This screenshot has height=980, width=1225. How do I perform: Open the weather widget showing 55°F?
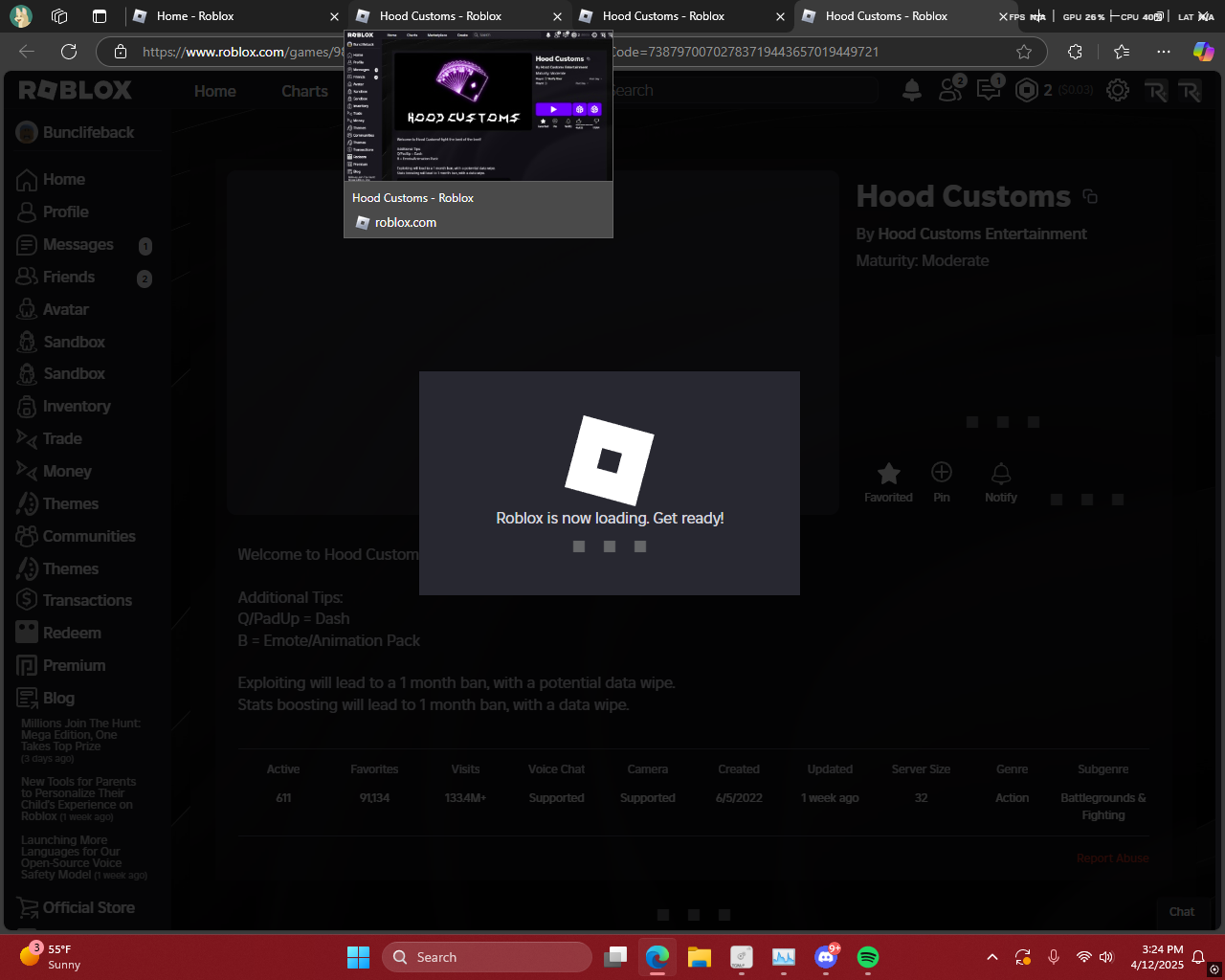[x=53, y=957]
